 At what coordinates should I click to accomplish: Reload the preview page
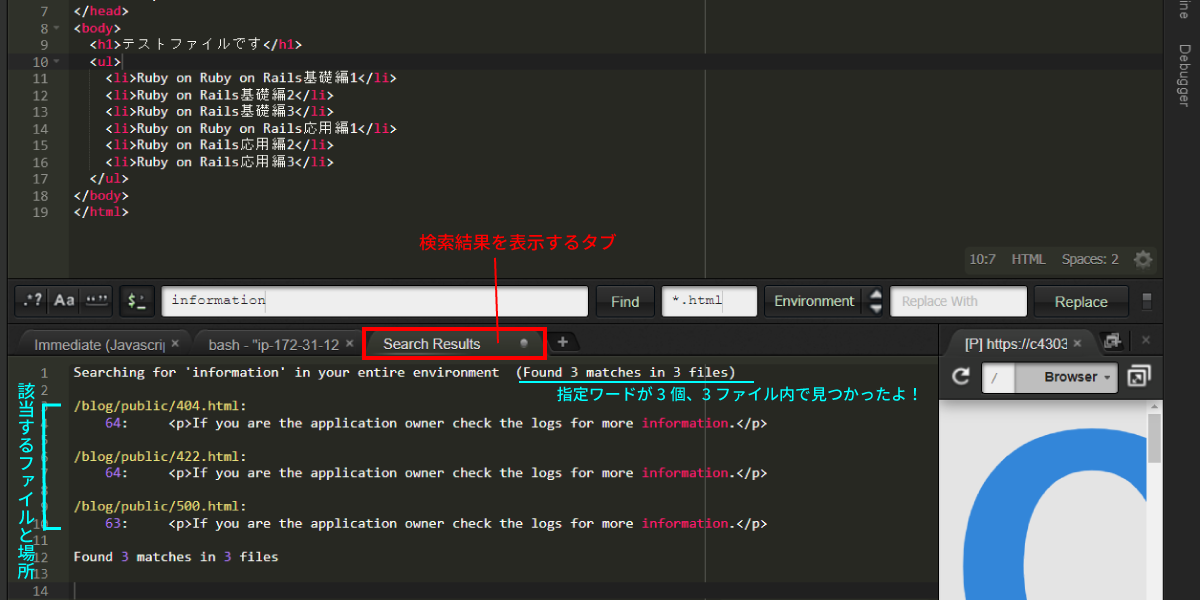pos(961,377)
